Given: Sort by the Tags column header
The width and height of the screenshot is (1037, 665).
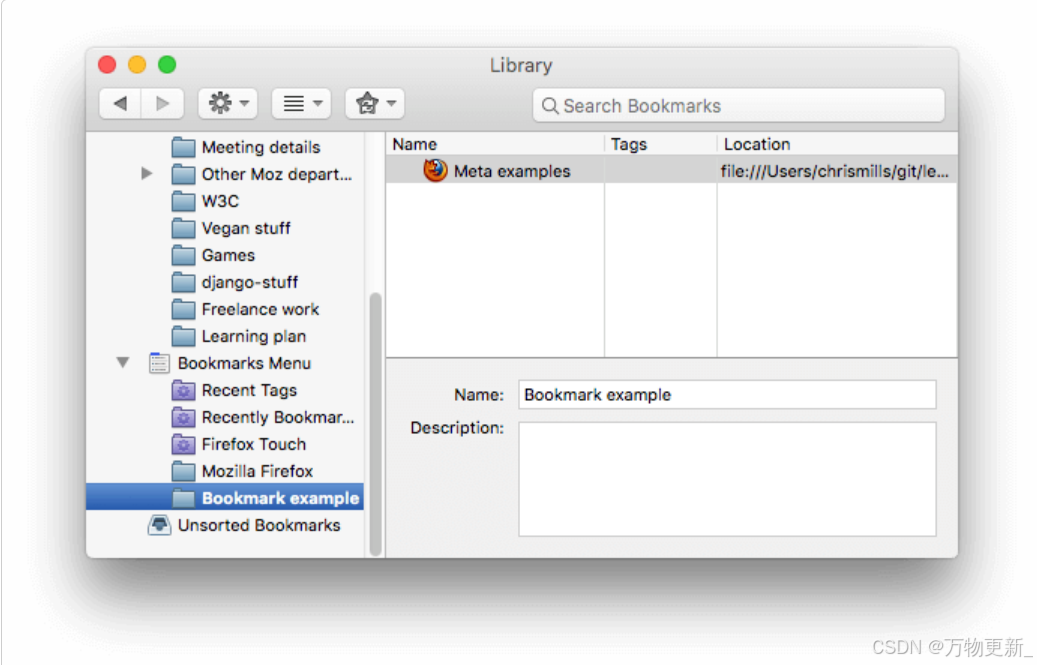Looking at the screenshot, I should coord(661,144).
